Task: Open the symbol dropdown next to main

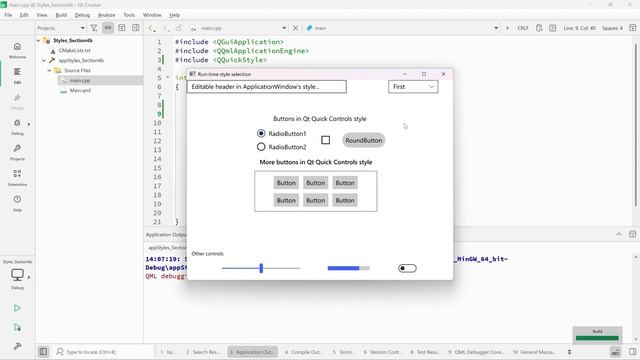Action: (x=496, y=28)
